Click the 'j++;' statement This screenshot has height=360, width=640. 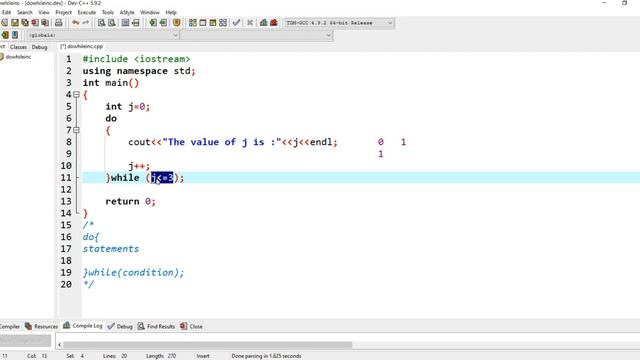click(x=139, y=166)
